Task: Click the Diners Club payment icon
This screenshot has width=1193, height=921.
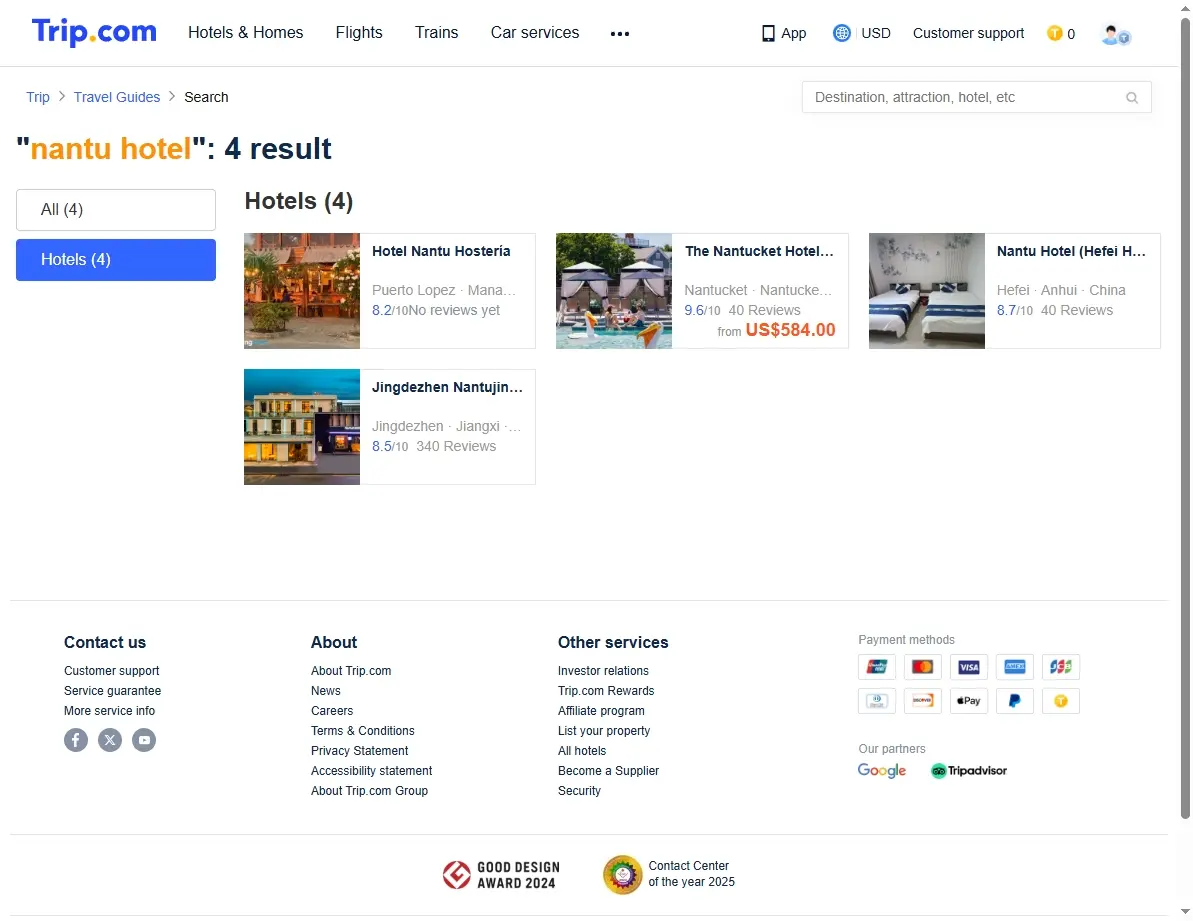Action: point(876,700)
